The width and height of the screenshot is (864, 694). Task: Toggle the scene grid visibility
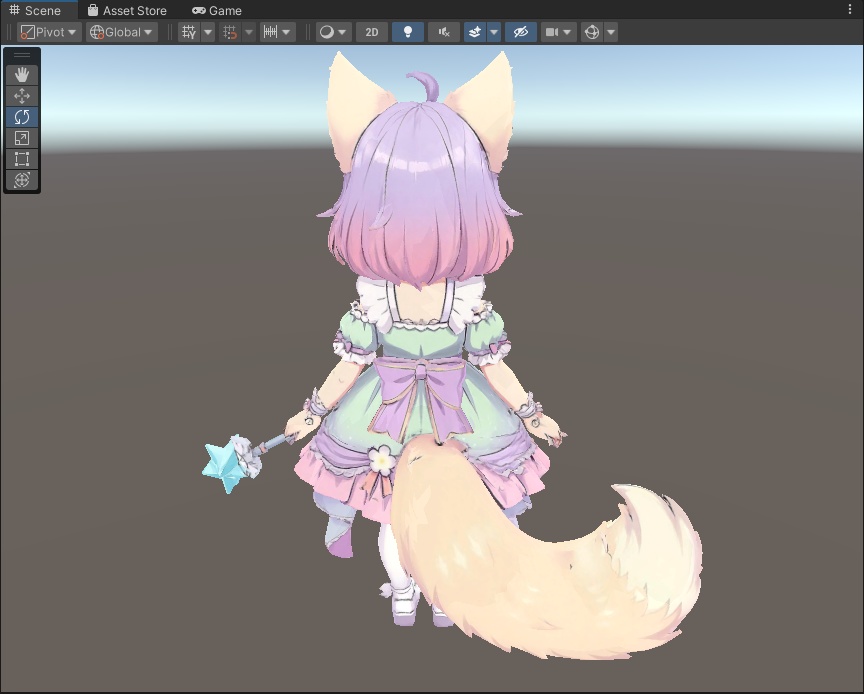click(189, 31)
